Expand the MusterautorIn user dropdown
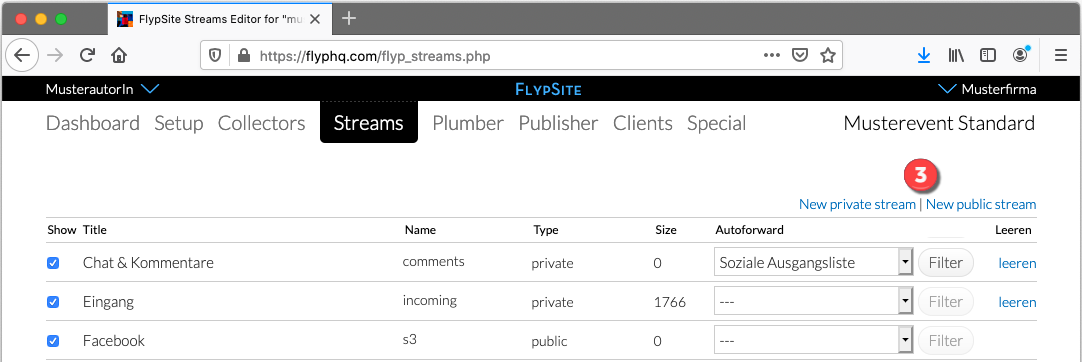1082x362 pixels. tap(103, 89)
